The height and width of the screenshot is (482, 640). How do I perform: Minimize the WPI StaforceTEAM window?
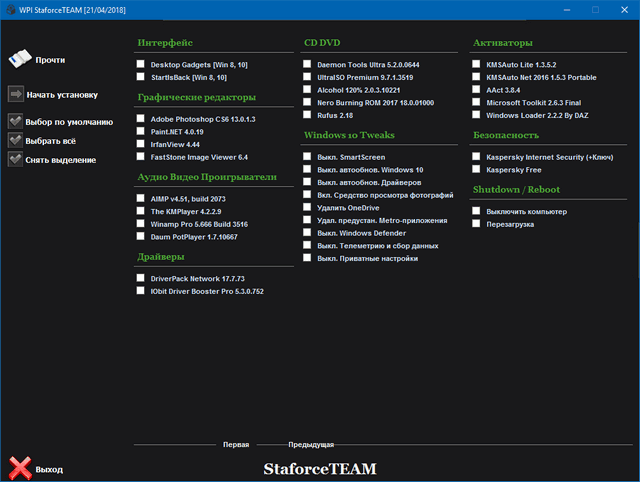(x=567, y=10)
